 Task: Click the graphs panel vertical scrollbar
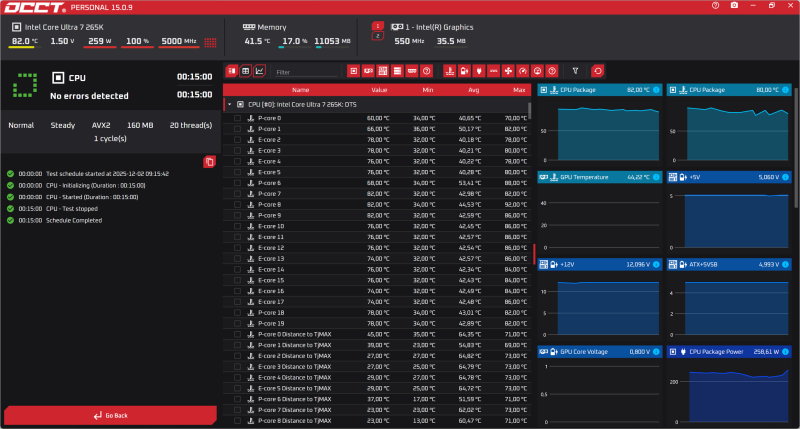tap(797, 150)
